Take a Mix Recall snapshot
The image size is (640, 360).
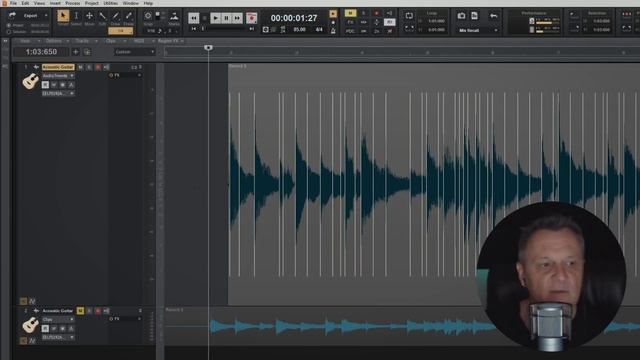pyautogui.click(x=461, y=16)
